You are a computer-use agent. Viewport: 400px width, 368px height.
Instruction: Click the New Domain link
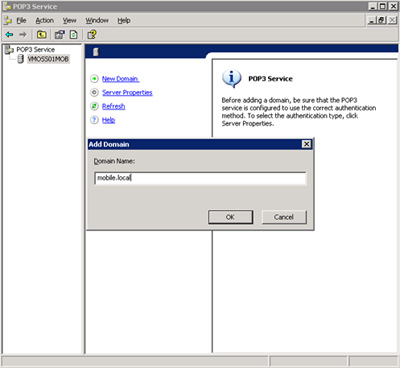coord(120,79)
